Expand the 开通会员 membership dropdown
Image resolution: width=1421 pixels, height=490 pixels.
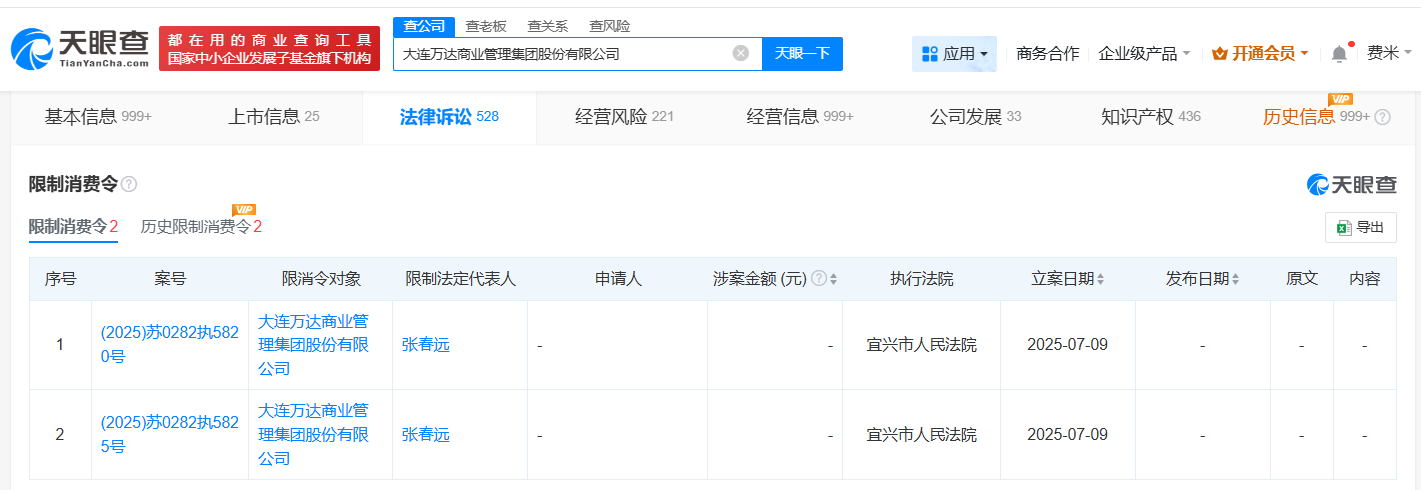(x=1260, y=54)
